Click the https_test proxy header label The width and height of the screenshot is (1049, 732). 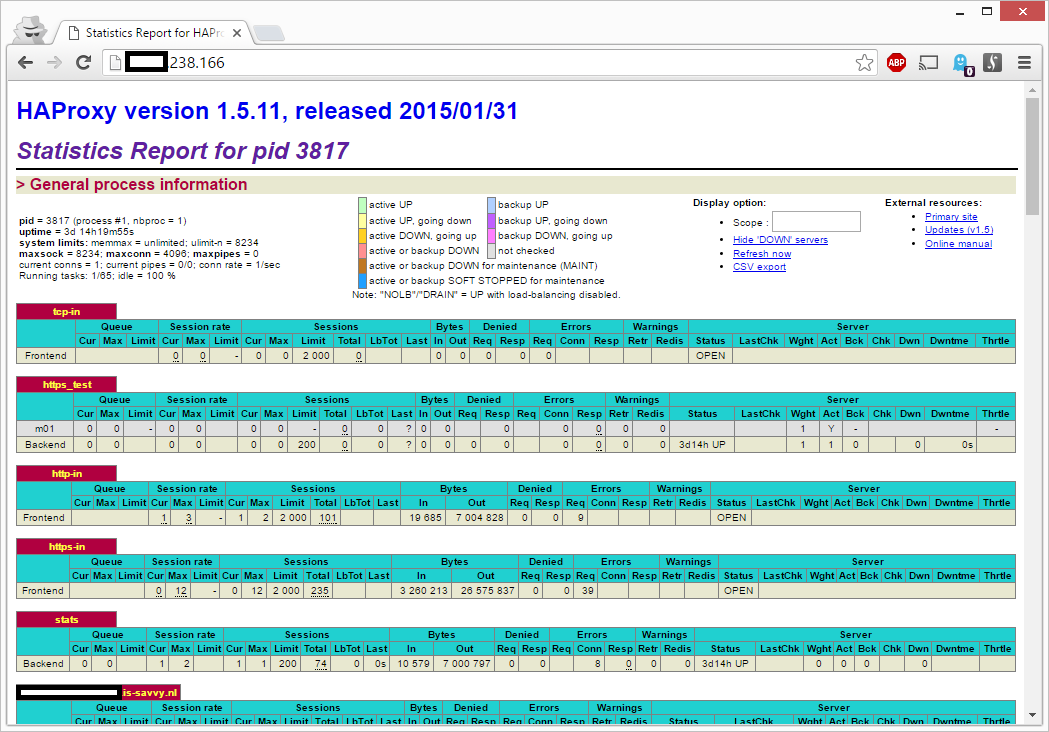click(66, 385)
